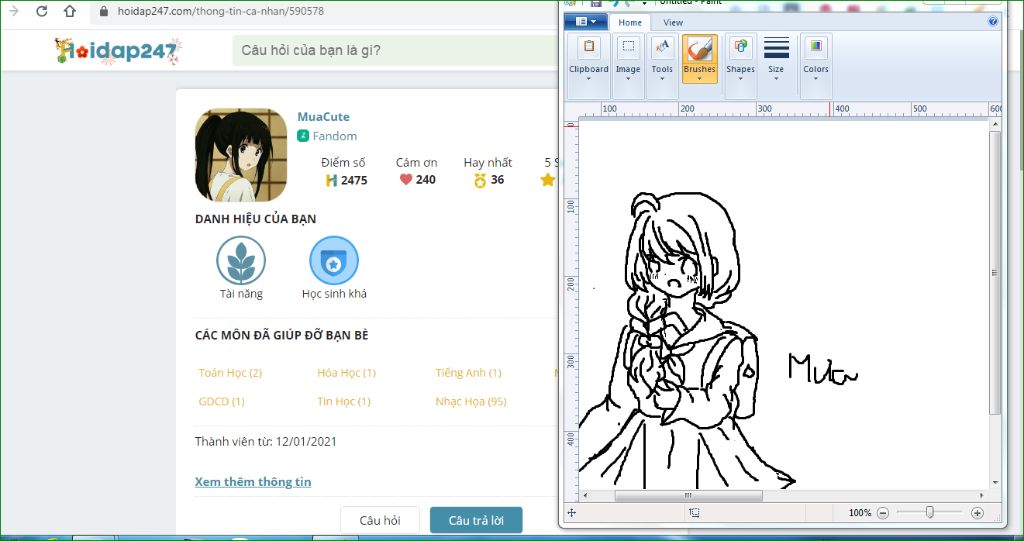Open the Nhạc Họa (95) subject link

[x=471, y=401]
